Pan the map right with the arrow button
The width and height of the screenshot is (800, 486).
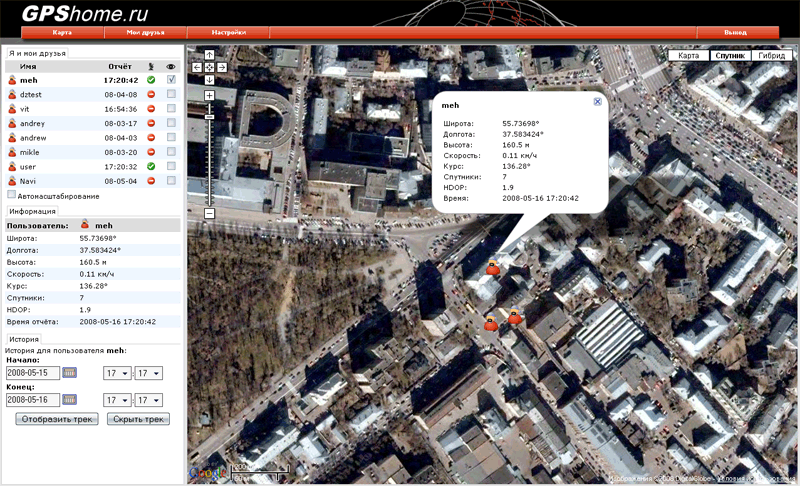pyautogui.click(x=222, y=67)
